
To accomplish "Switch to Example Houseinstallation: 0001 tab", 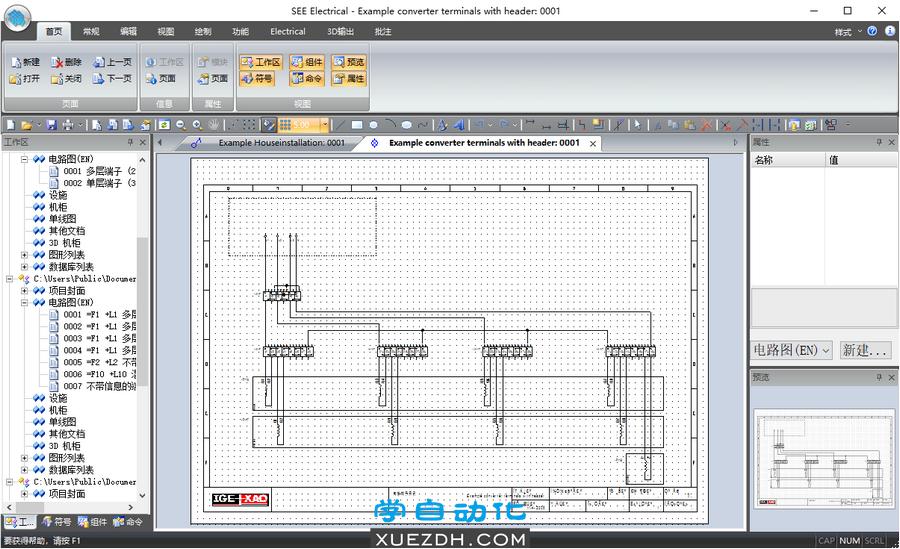I will click(281, 143).
